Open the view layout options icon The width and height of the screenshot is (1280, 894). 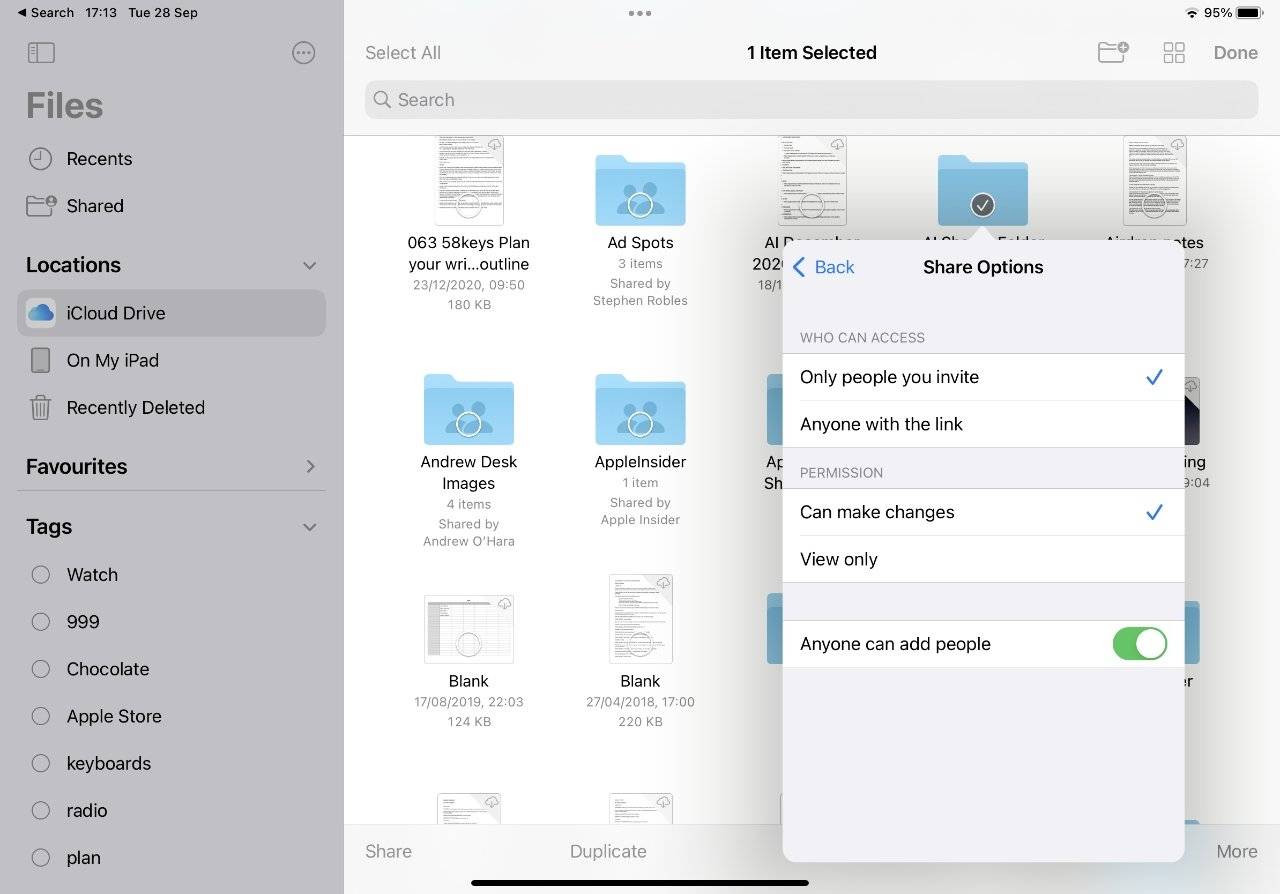(x=1173, y=52)
